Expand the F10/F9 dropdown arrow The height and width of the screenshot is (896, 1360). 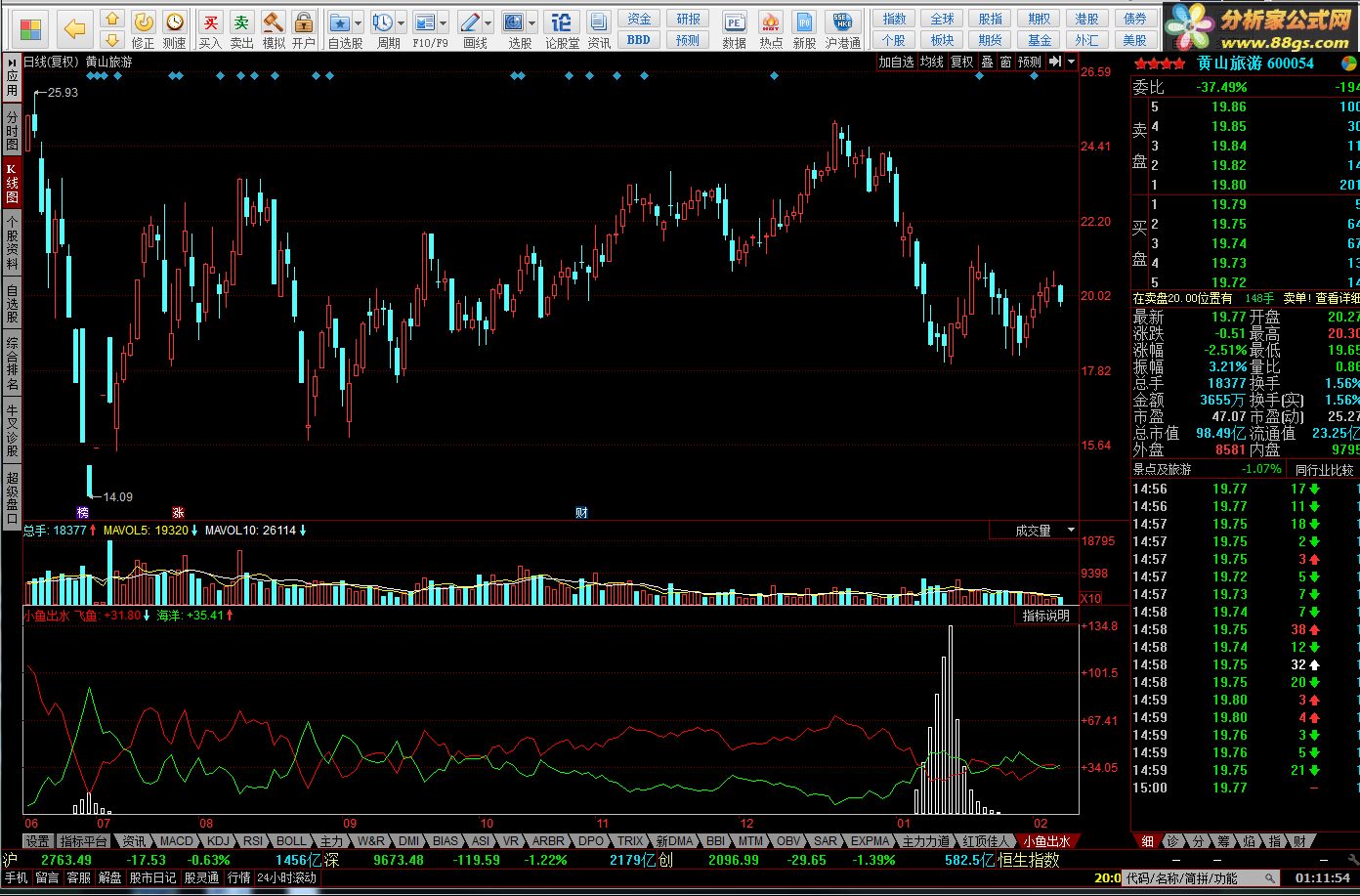click(x=444, y=22)
